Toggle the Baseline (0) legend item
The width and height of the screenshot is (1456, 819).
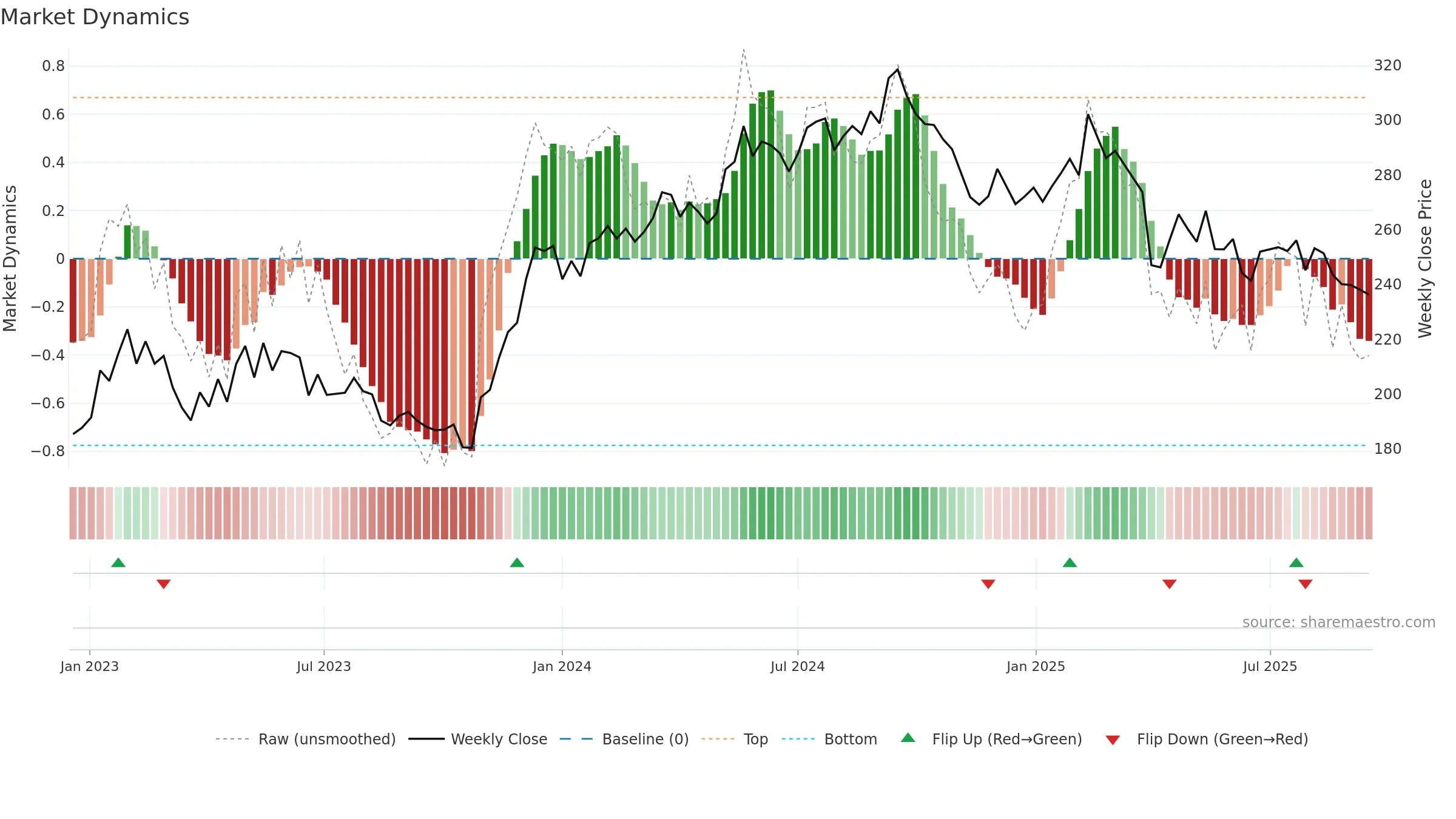(x=624, y=739)
